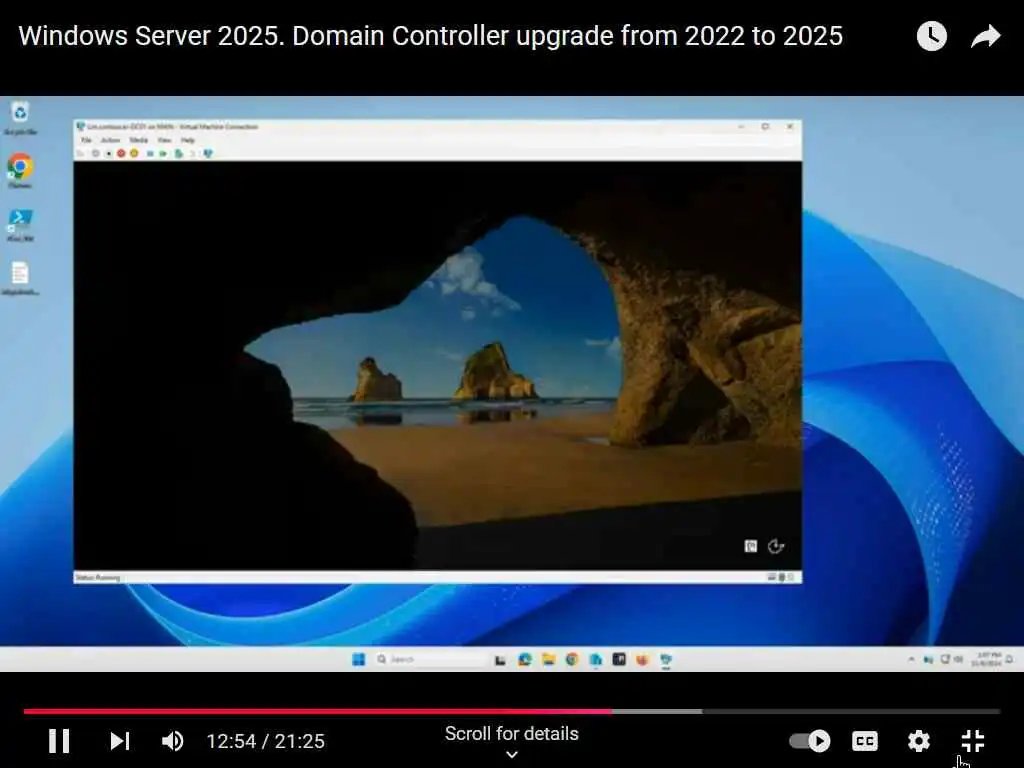
Task: Open Task View on the taskbar
Action: (500, 660)
